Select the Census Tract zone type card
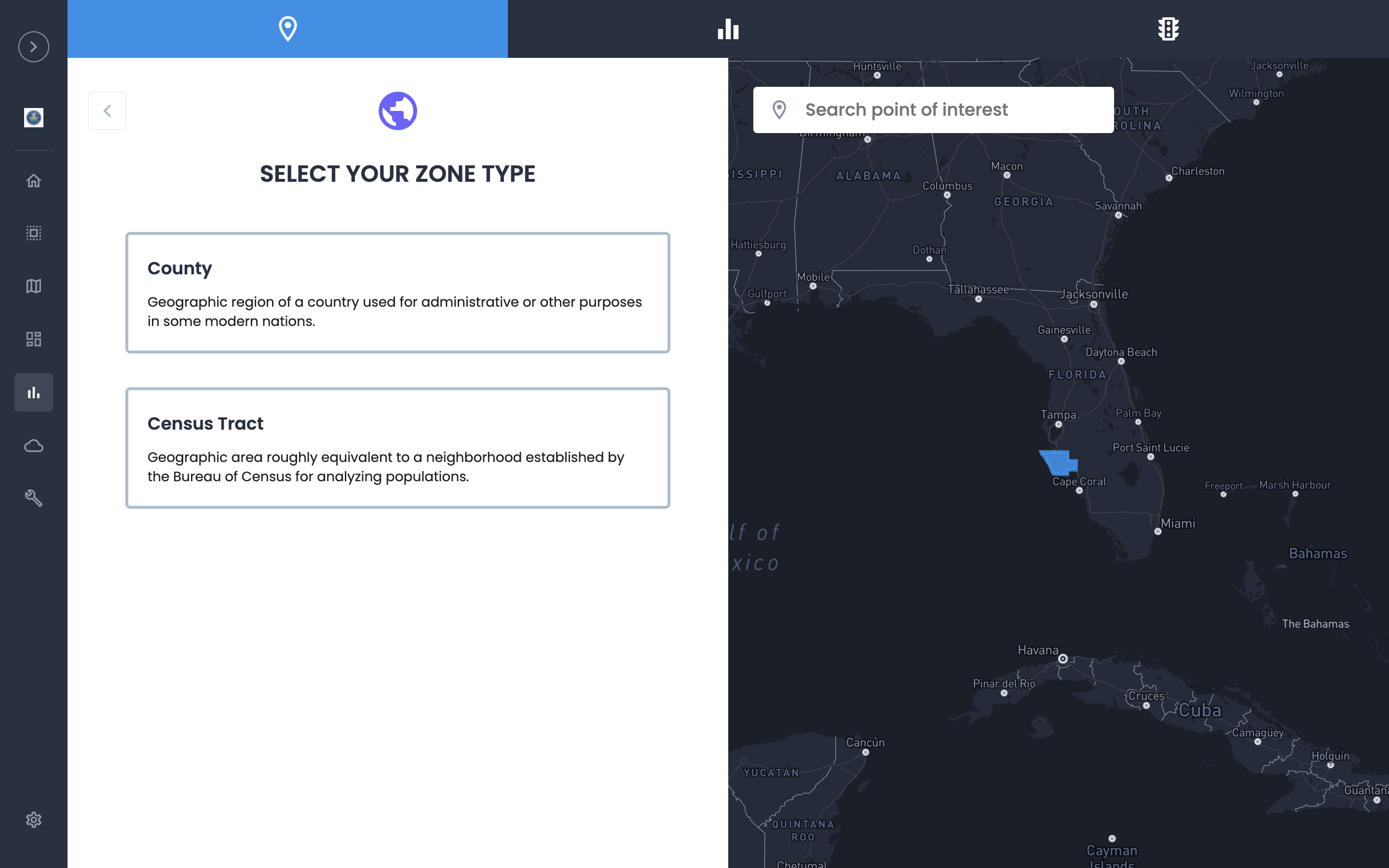 pyautogui.click(x=397, y=448)
